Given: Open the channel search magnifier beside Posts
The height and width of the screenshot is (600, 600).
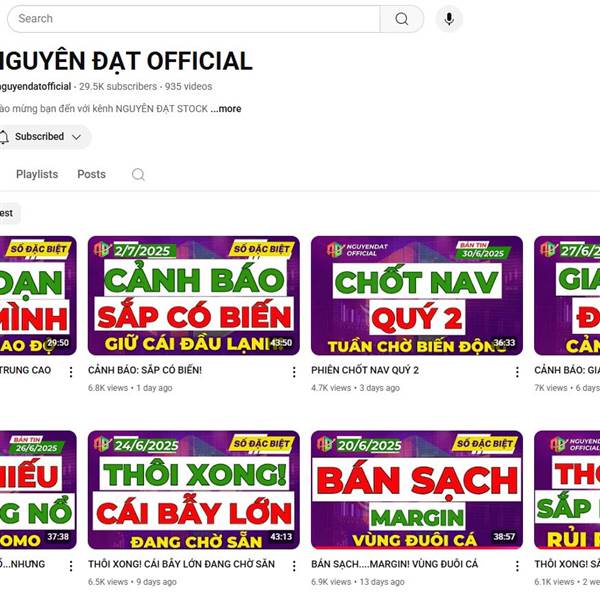Looking at the screenshot, I should tap(138, 174).
